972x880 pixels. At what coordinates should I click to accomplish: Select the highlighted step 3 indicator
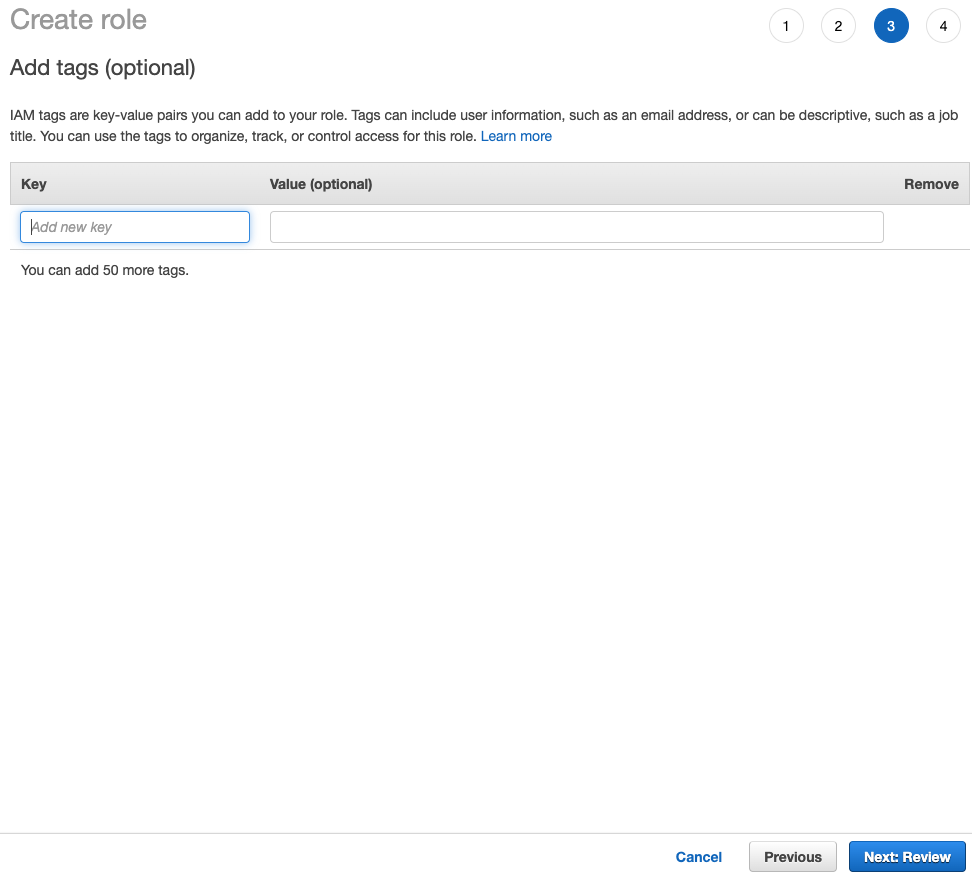pos(891,26)
